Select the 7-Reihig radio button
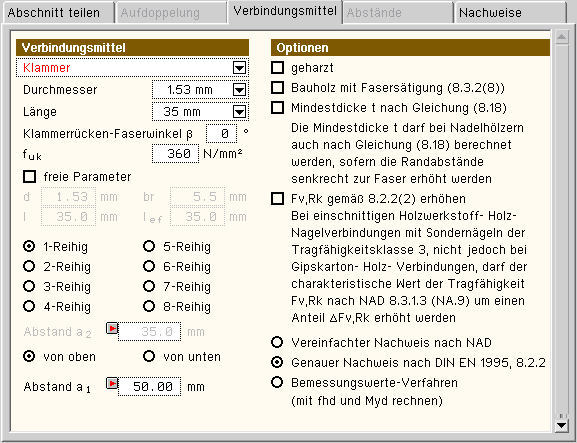The image size is (577, 443). (149, 286)
